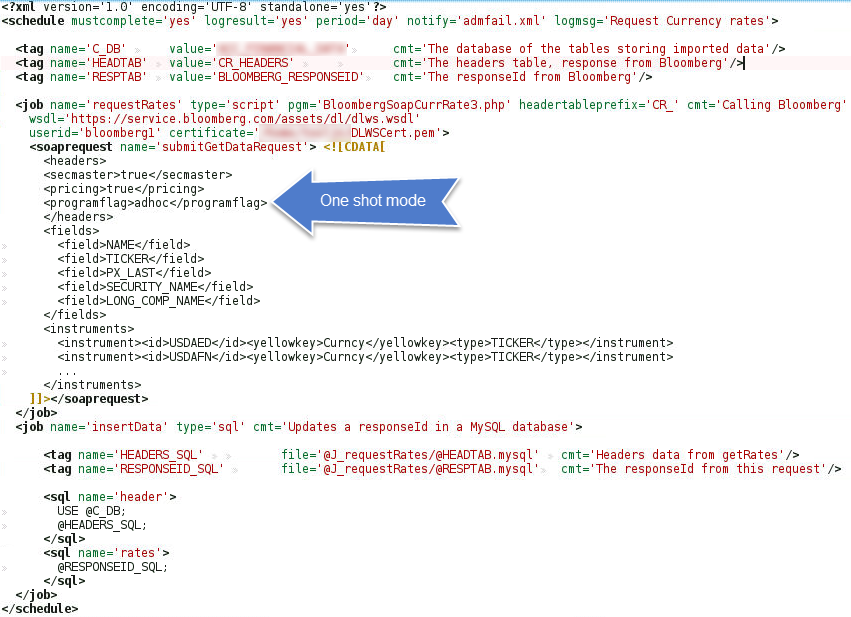Click the <field>SECURITY_NAME</field> line
This screenshot has width=851, height=617.
155,287
